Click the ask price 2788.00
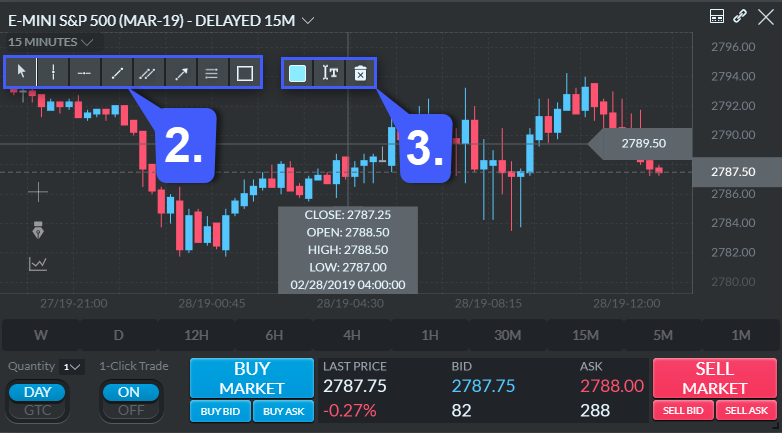Viewport: 782px width, 433px height. [612, 386]
